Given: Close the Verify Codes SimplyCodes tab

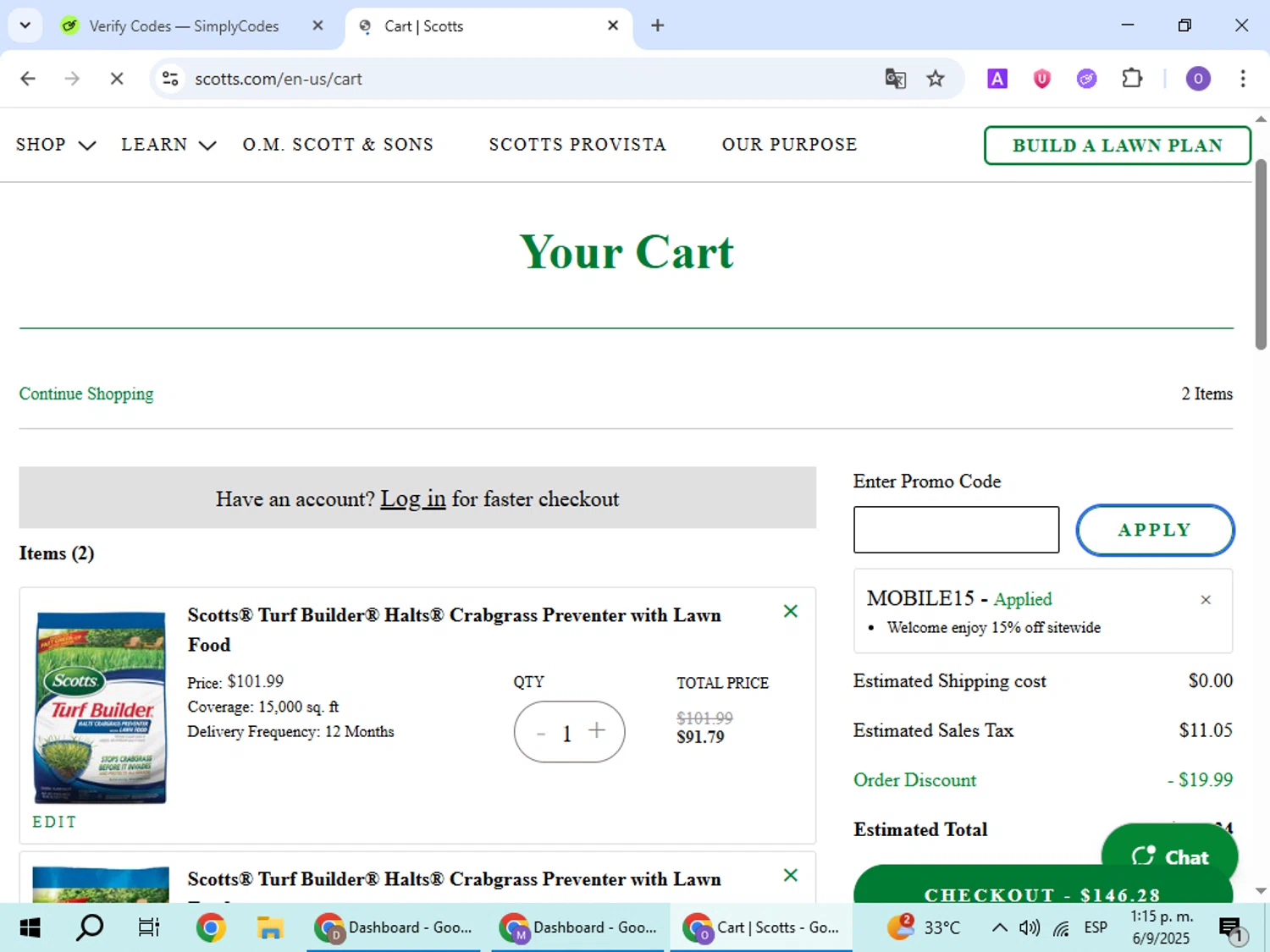Looking at the screenshot, I should [317, 25].
